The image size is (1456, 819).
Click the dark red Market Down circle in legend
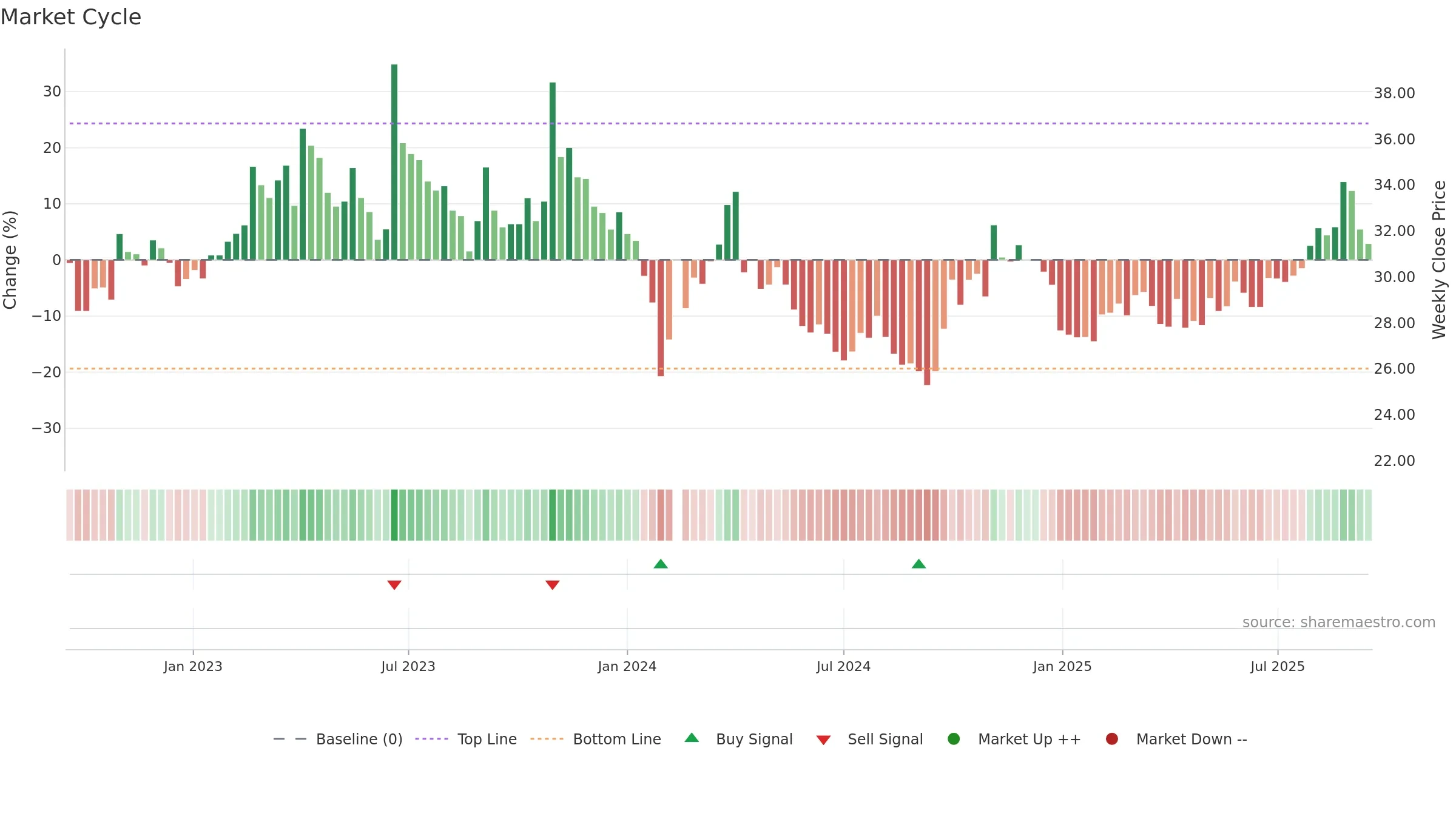coord(1112,739)
